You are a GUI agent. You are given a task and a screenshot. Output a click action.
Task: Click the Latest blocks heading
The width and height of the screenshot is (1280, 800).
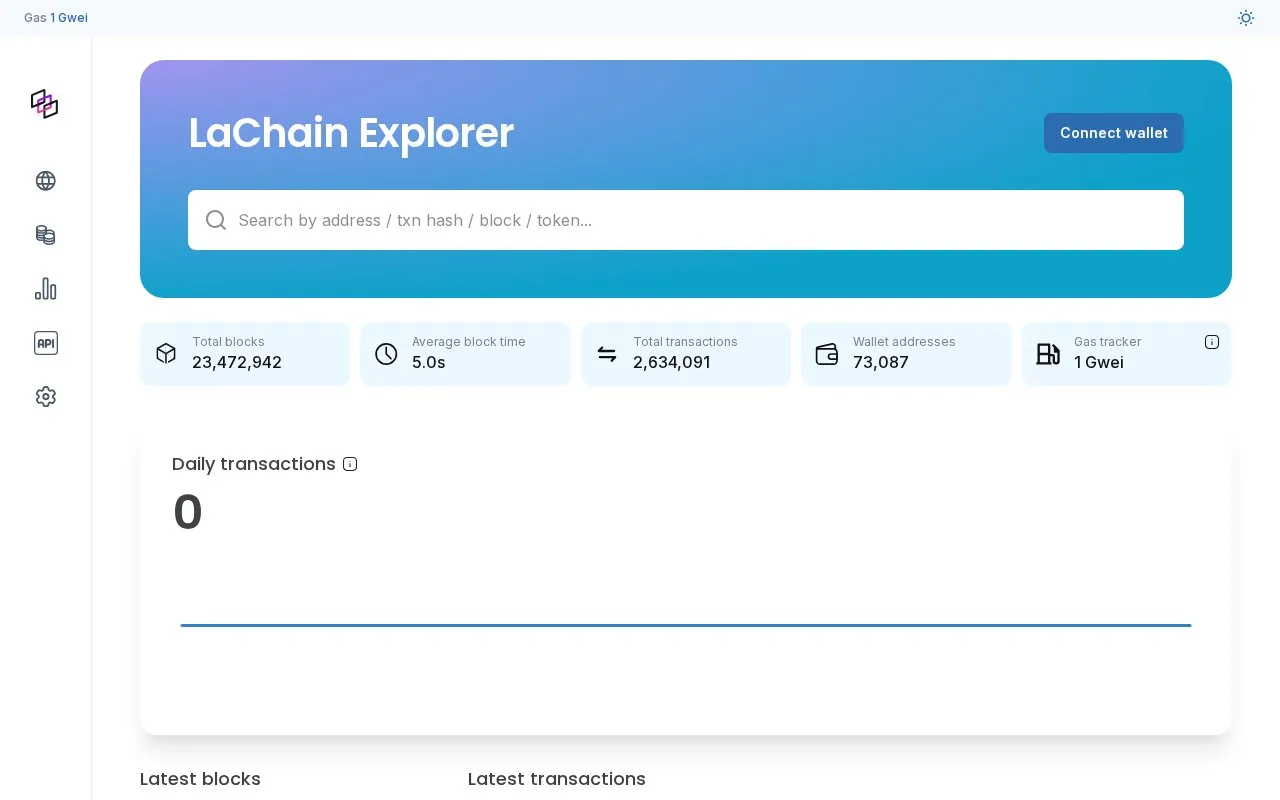click(x=200, y=779)
